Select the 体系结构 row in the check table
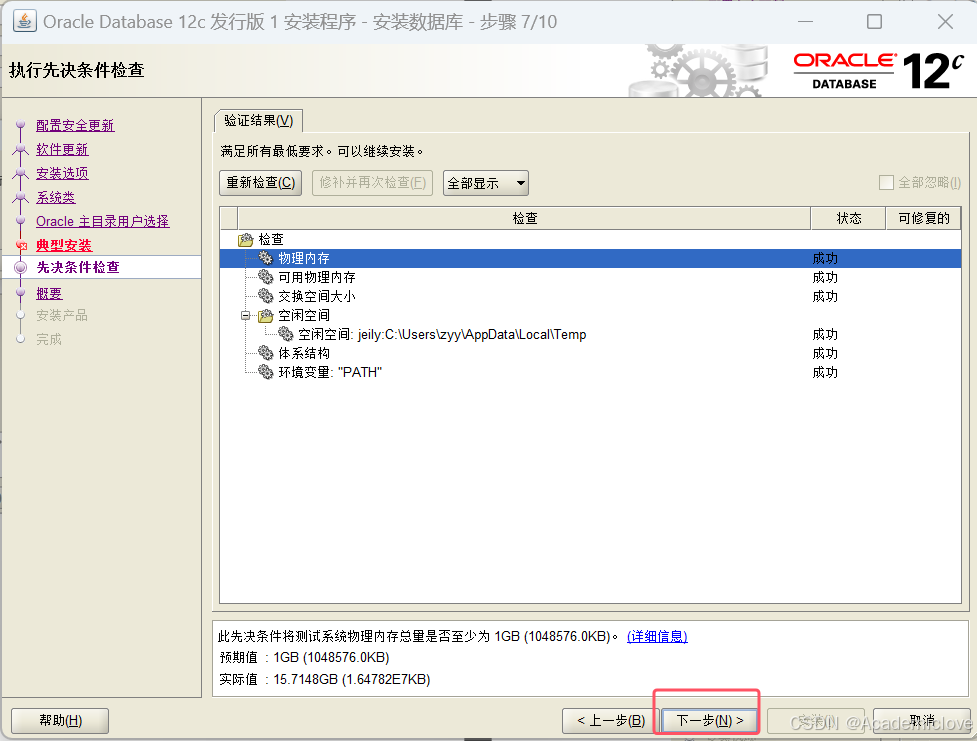This screenshot has width=977, height=741. (x=500, y=353)
